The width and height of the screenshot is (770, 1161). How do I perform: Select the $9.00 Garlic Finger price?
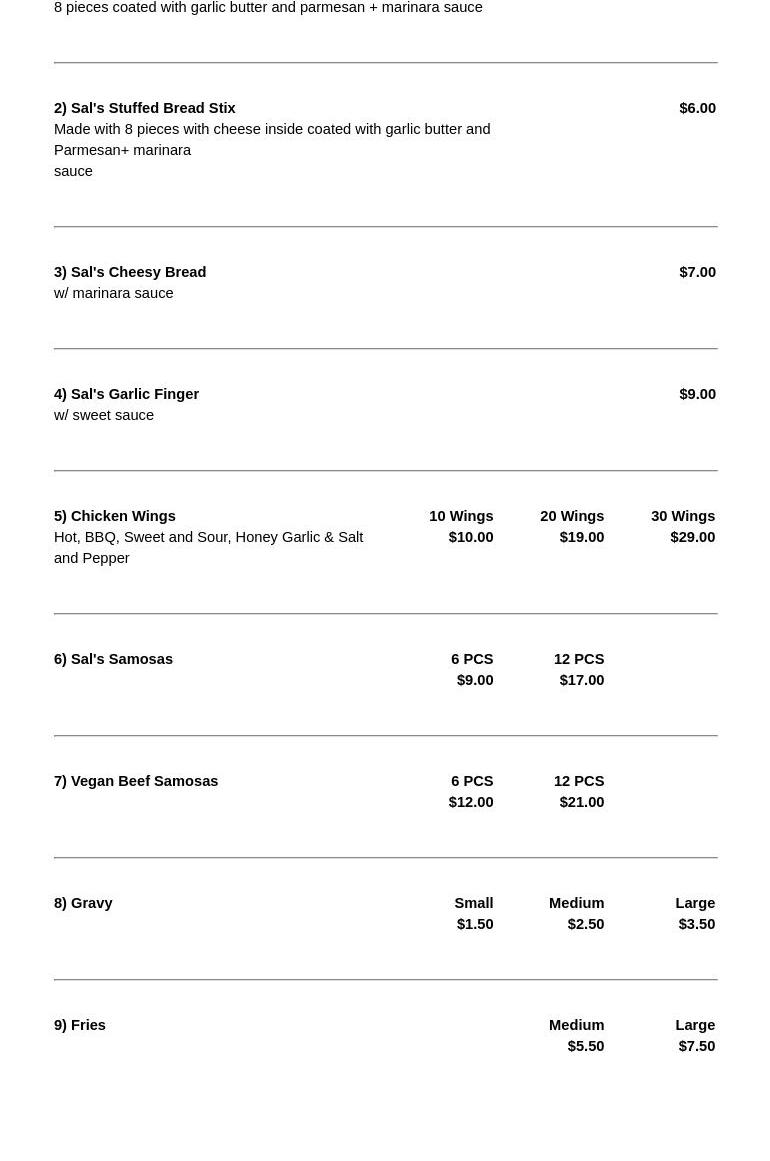tap(697, 394)
